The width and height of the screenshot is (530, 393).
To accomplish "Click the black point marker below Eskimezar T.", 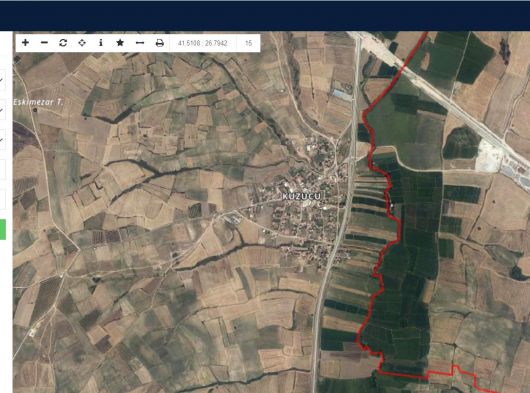I will click(35, 110).
